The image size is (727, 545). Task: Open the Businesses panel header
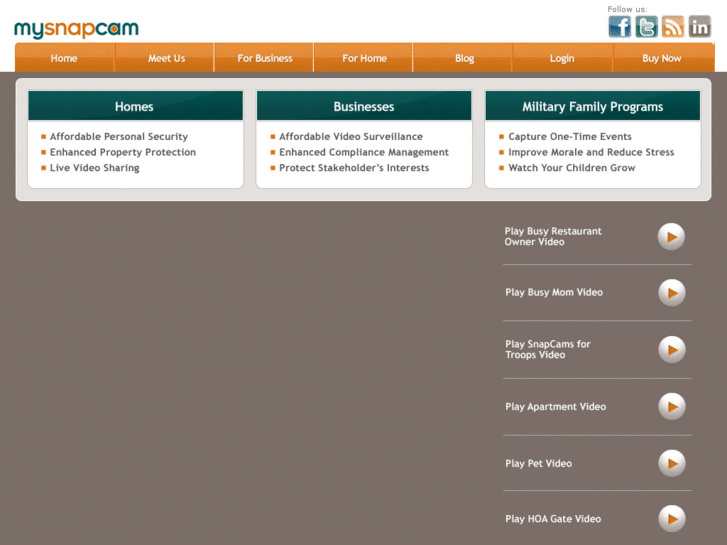click(364, 106)
